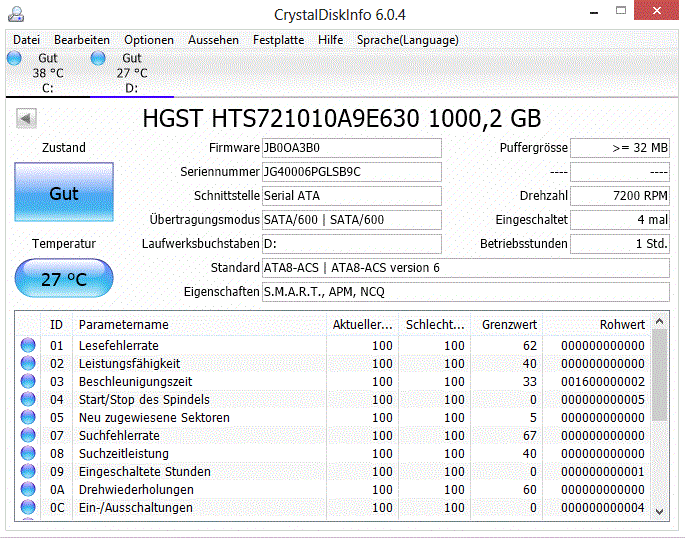Click status orb for Beschleunigungszeit row
This screenshot has width=685, height=538.
click(28, 381)
